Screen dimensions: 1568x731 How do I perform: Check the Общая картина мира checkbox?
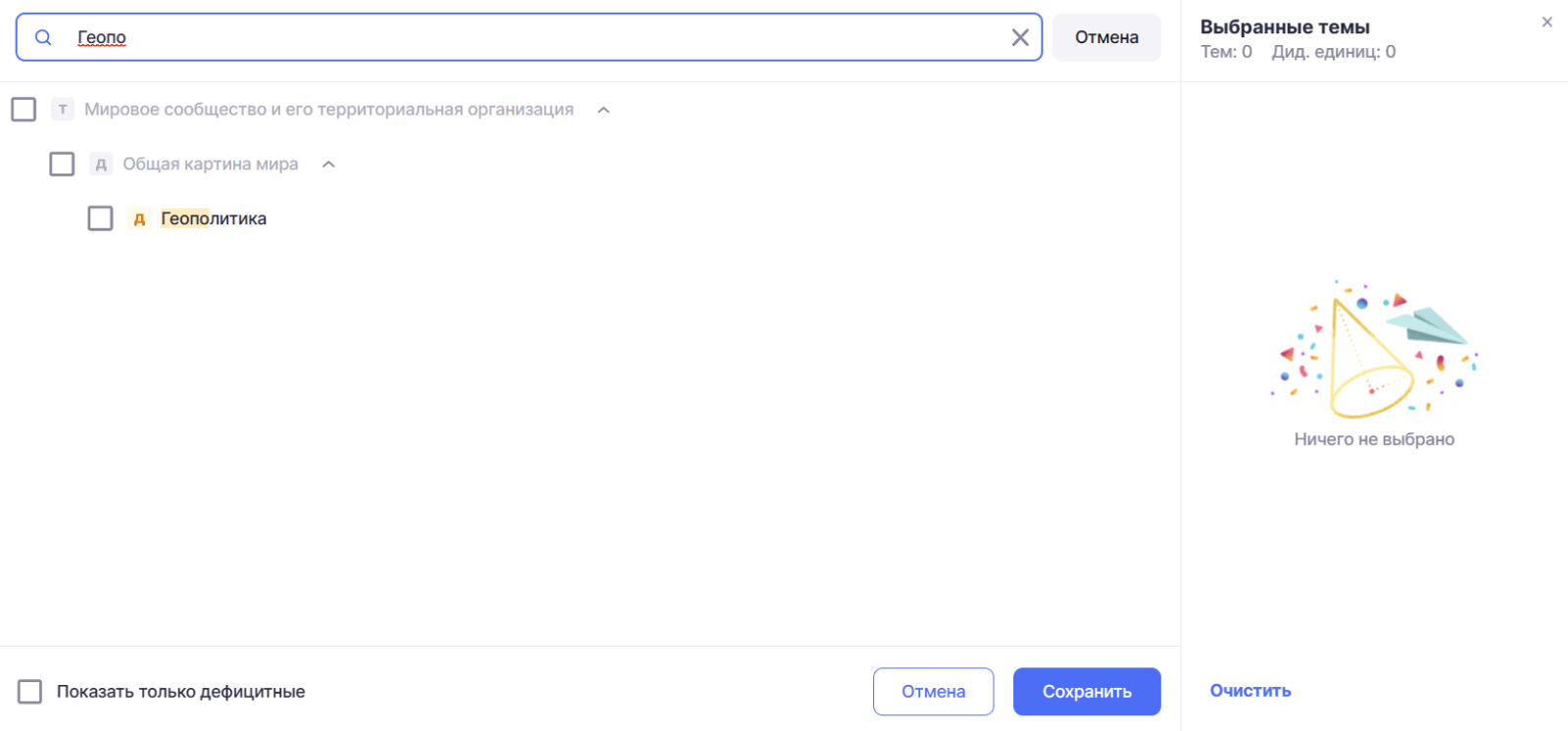[62, 164]
